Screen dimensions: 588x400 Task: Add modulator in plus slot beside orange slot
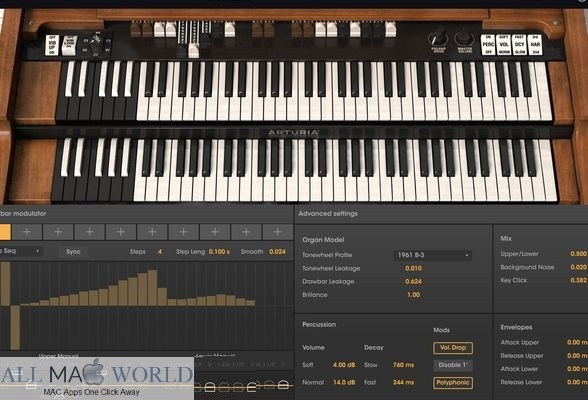pos(27,232)
